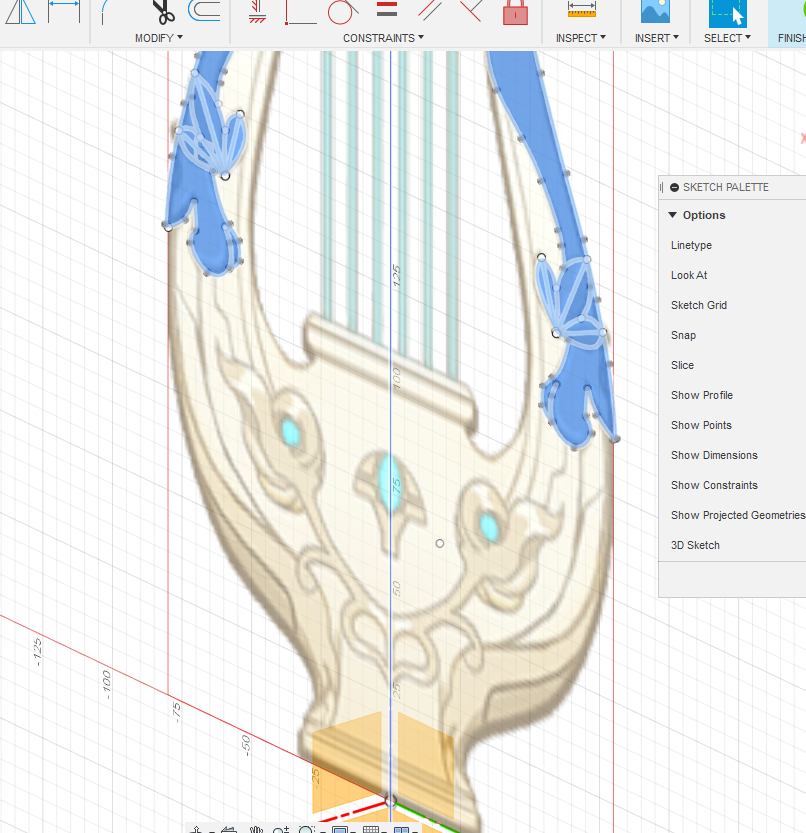Collapse the Sketch Palette with minus icon
The width and height of the screenshot is (806, 833).
(674, 188)
